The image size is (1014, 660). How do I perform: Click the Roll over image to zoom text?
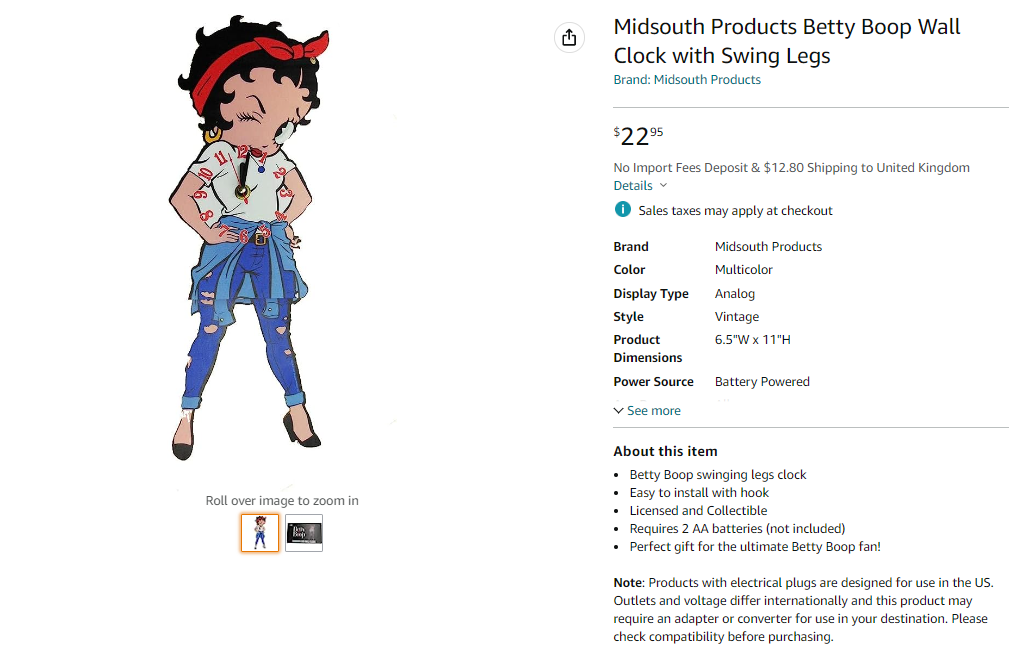[282, 501]
